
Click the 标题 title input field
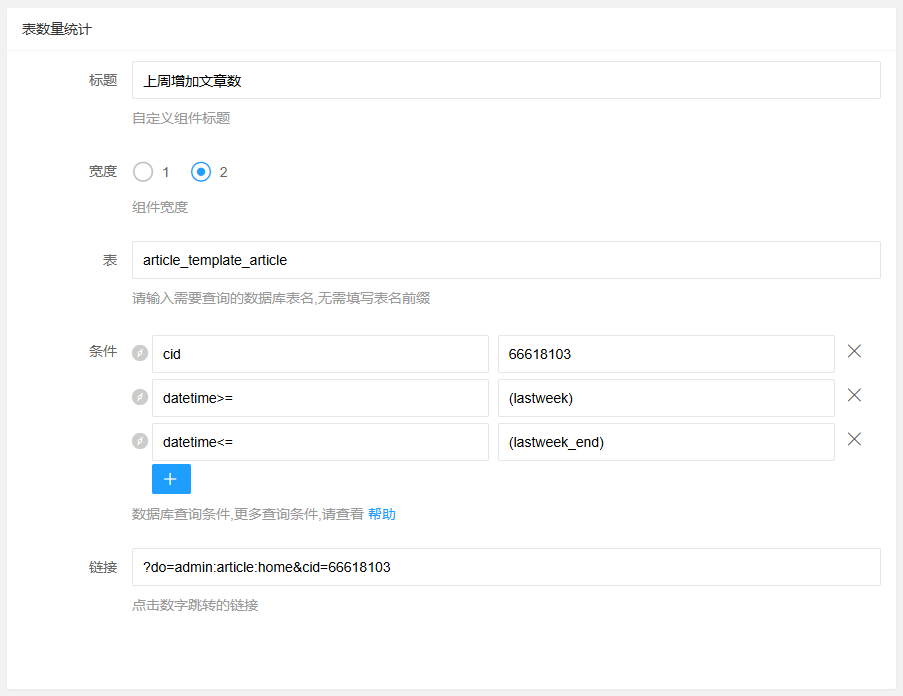(x=506, y=80)
